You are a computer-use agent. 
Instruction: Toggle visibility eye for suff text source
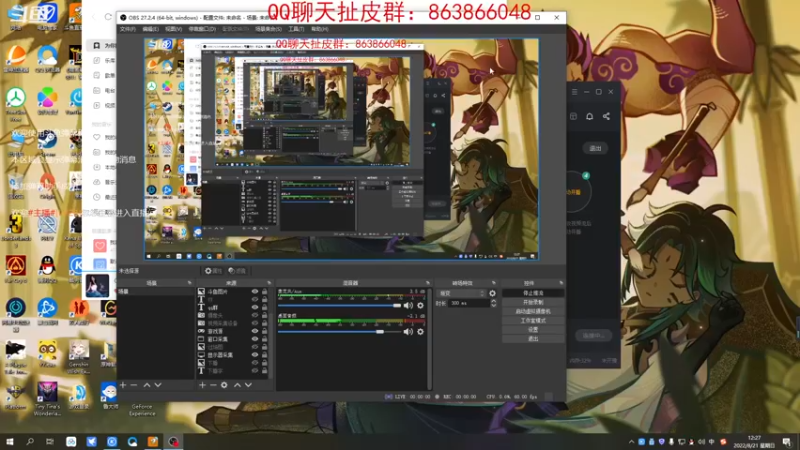255,308
